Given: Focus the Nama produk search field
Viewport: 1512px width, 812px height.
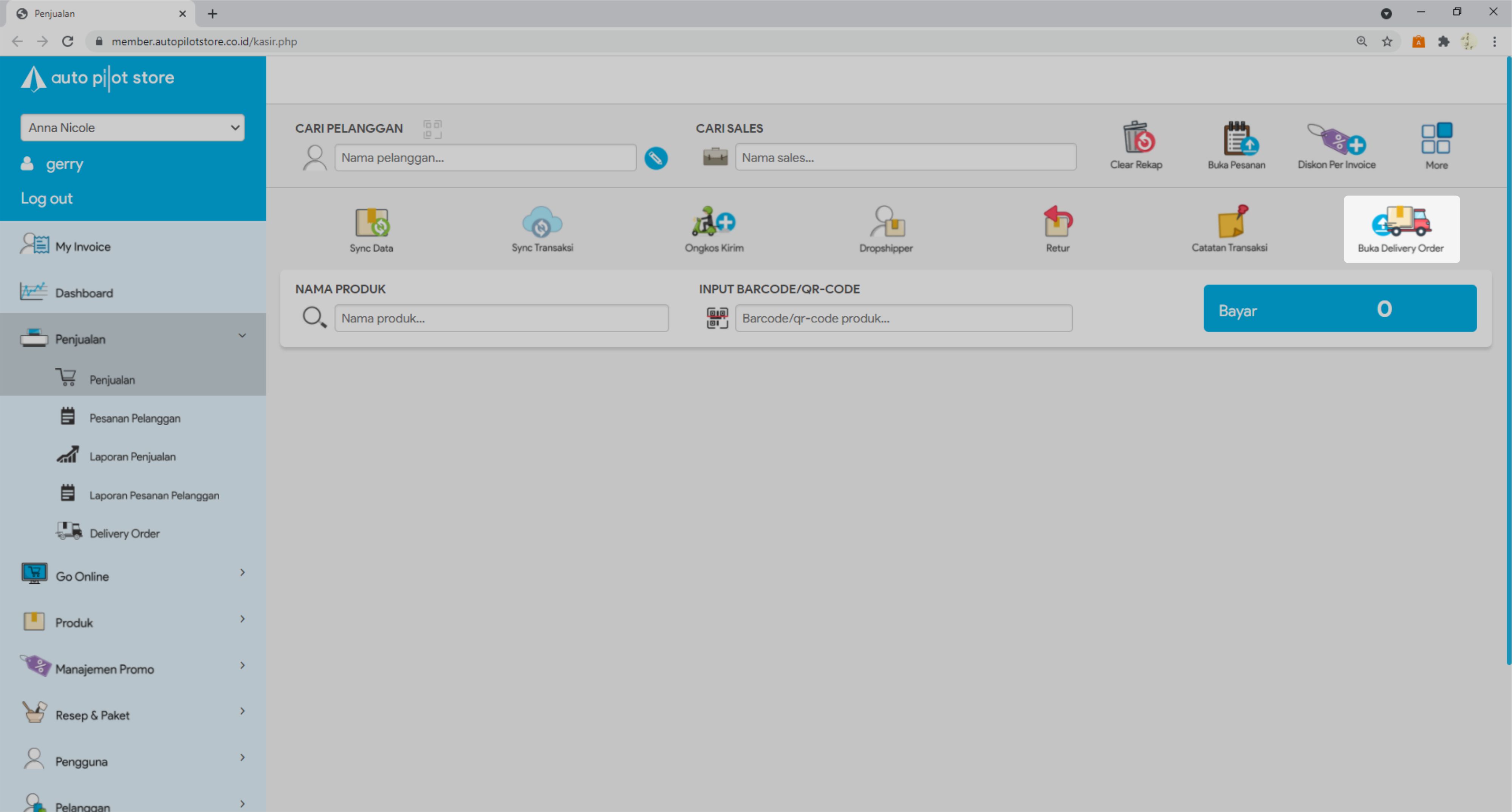Looking at the screenshot, I should pyautogui.click(x=501, y=318).
